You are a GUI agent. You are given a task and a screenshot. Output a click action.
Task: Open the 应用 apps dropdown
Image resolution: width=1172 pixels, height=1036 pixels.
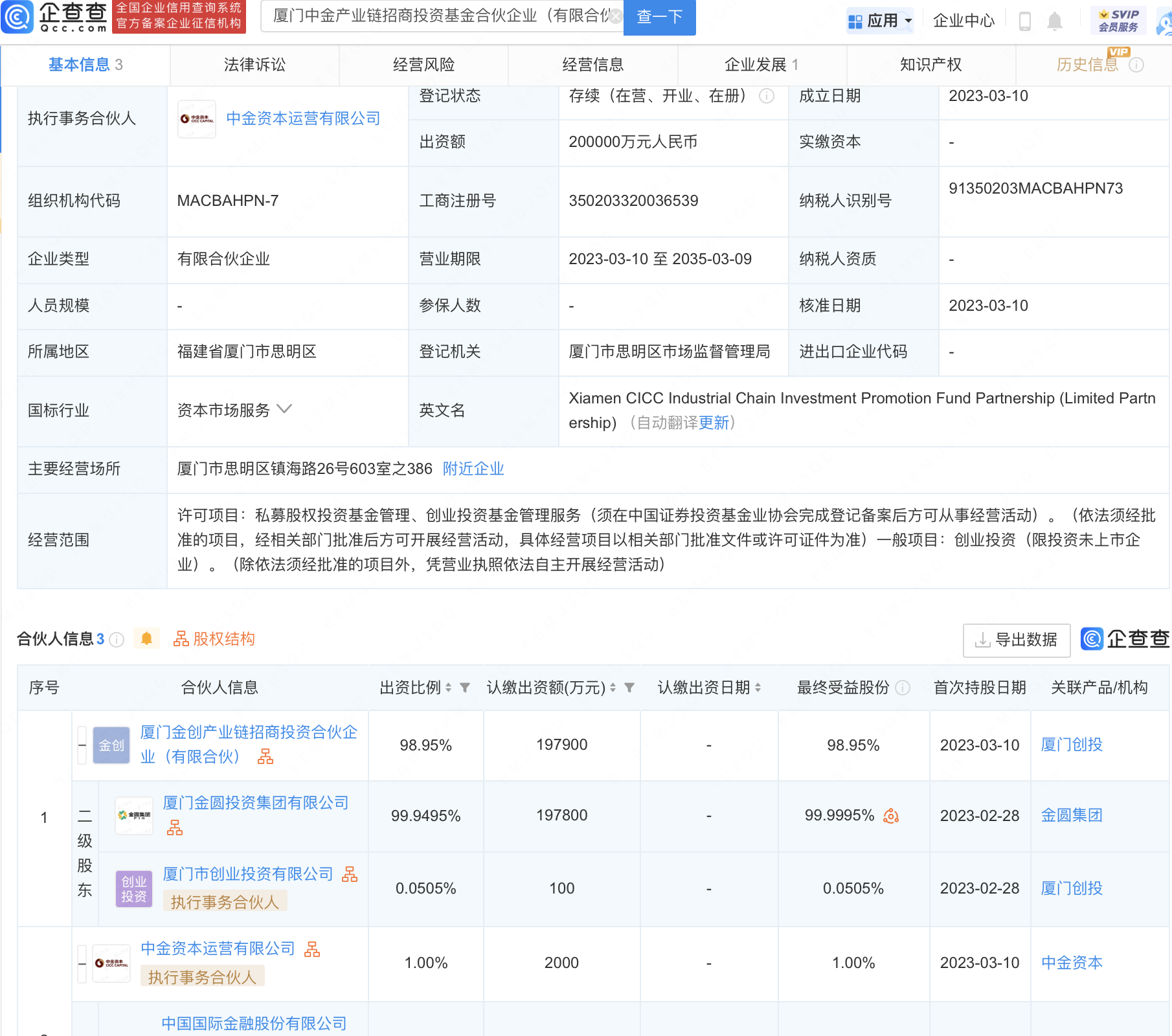880,21
